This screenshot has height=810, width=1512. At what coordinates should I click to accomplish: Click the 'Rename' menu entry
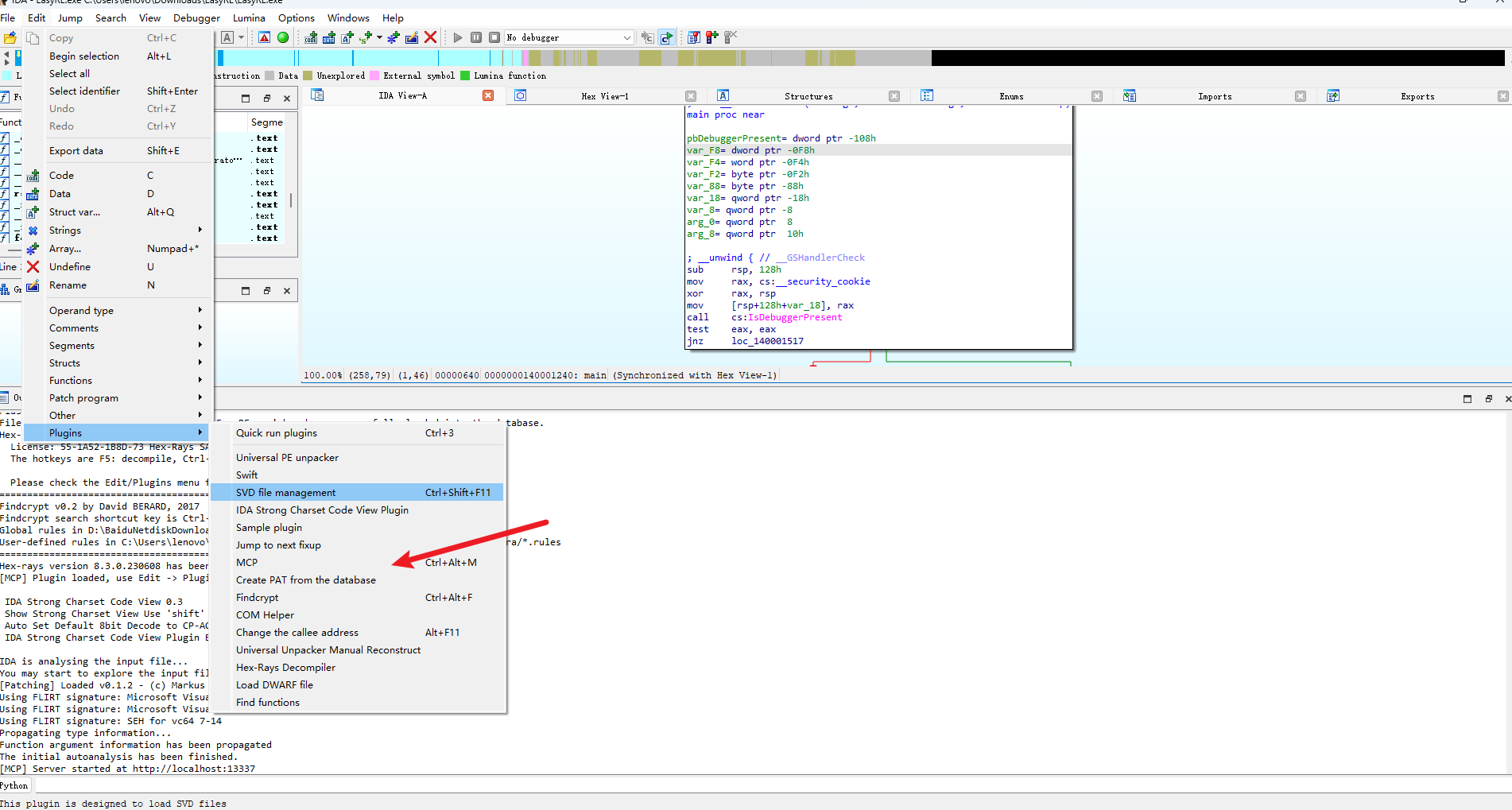pyautogui.click(x=119, y=285)
